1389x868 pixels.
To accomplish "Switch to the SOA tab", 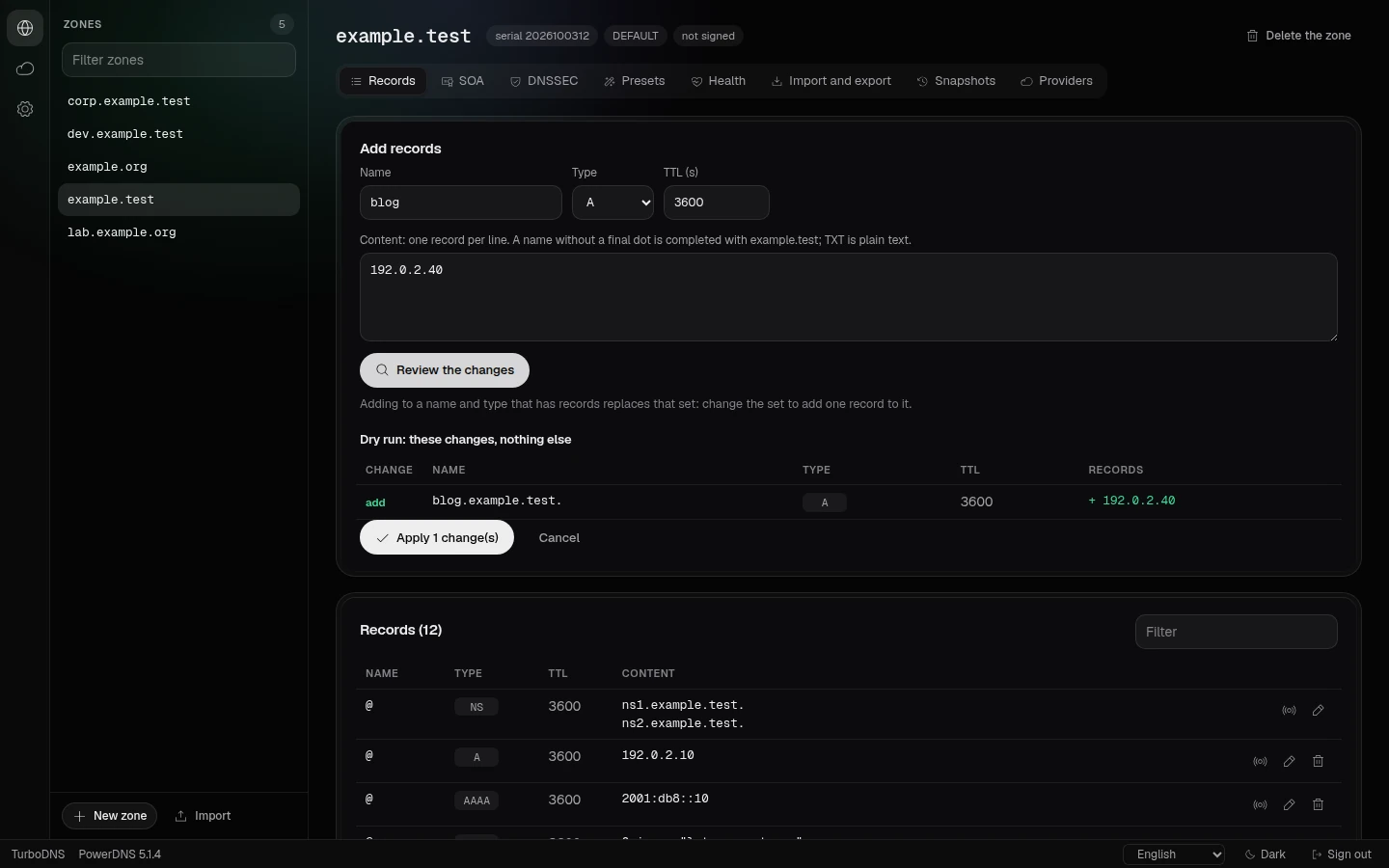I will pos(462,81).
